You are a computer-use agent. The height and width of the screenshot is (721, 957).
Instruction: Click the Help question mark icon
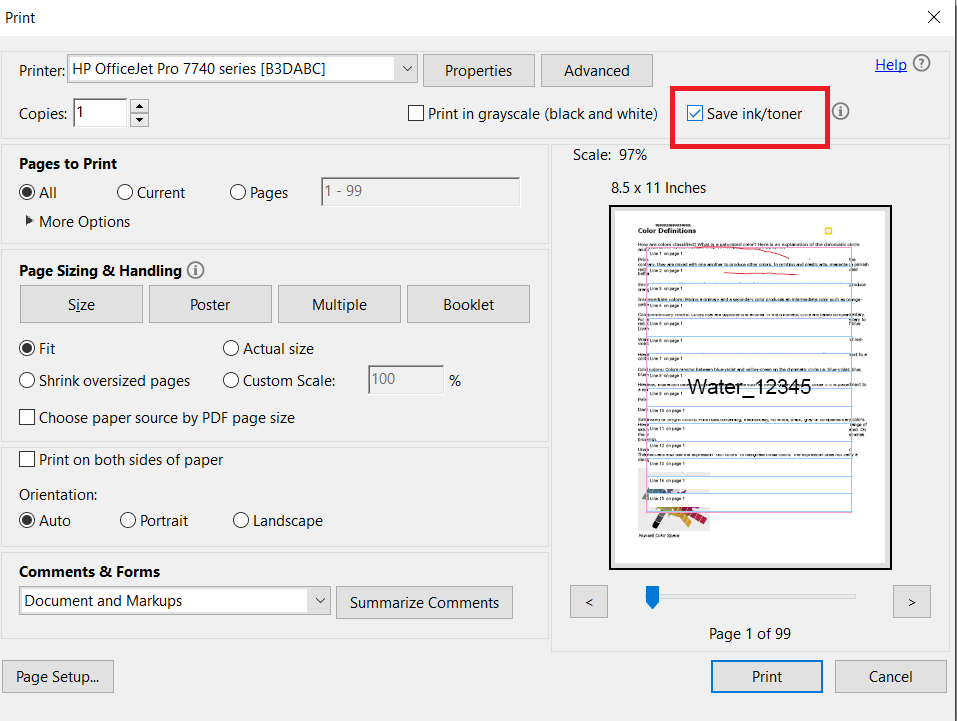click(x=922, y=63)
